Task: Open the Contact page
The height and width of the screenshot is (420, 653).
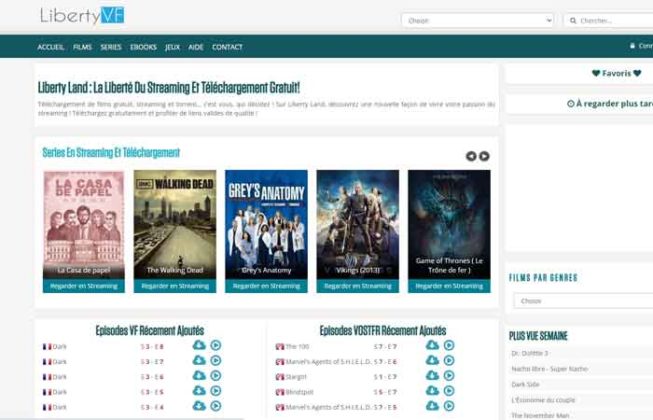Action: click(x=227, y=47)
